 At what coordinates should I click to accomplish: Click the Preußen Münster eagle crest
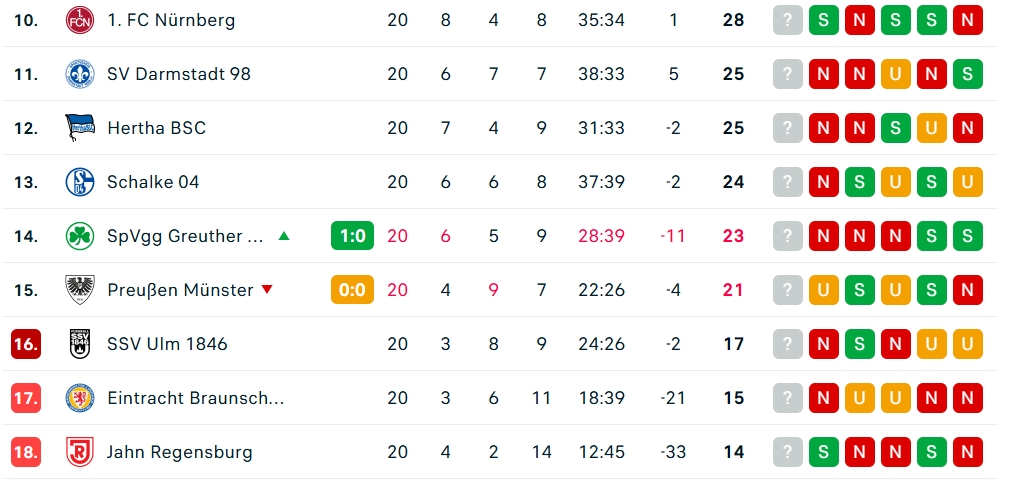point(79,290)
